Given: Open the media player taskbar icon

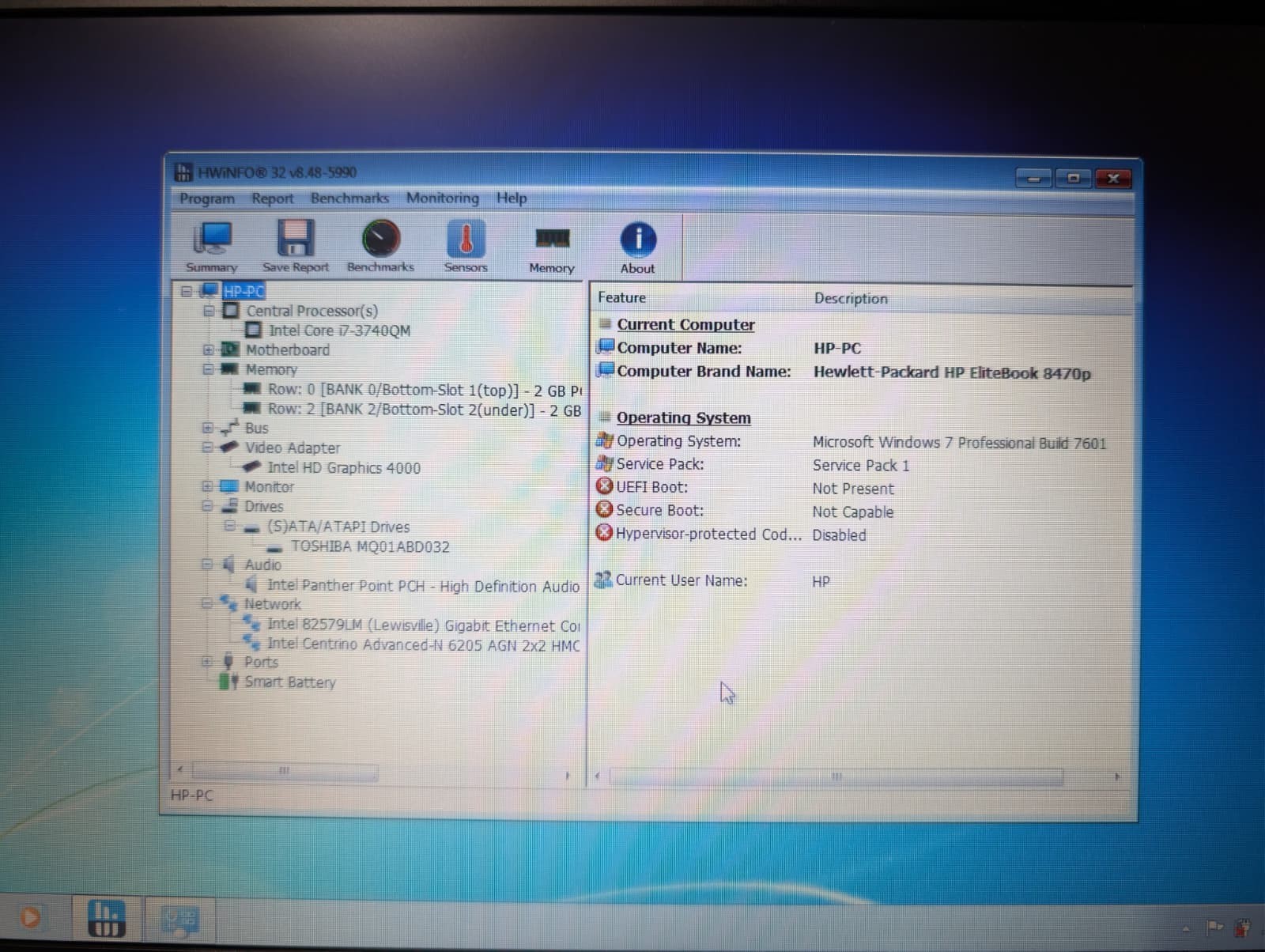Looking at the screenshot, I should click(30, 918).
